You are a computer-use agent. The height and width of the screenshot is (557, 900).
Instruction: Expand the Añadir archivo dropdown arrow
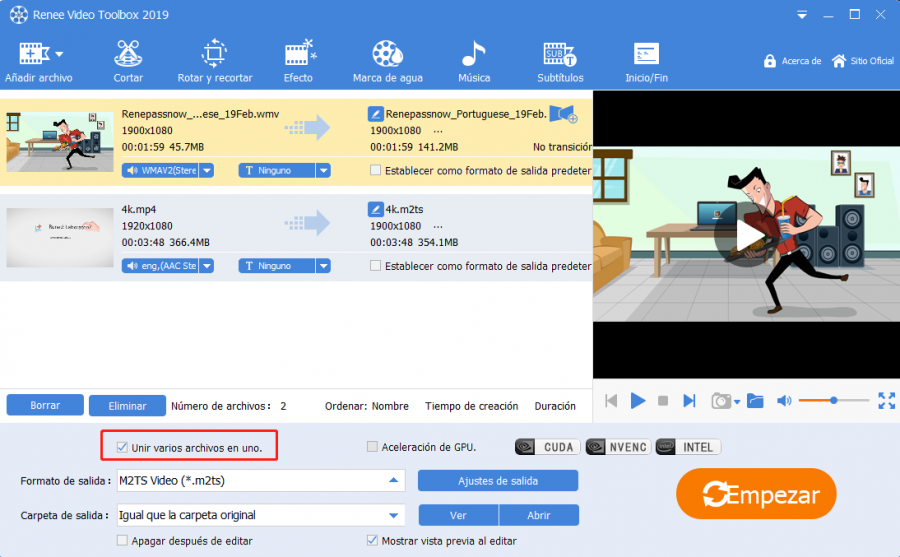coord(59,55)
